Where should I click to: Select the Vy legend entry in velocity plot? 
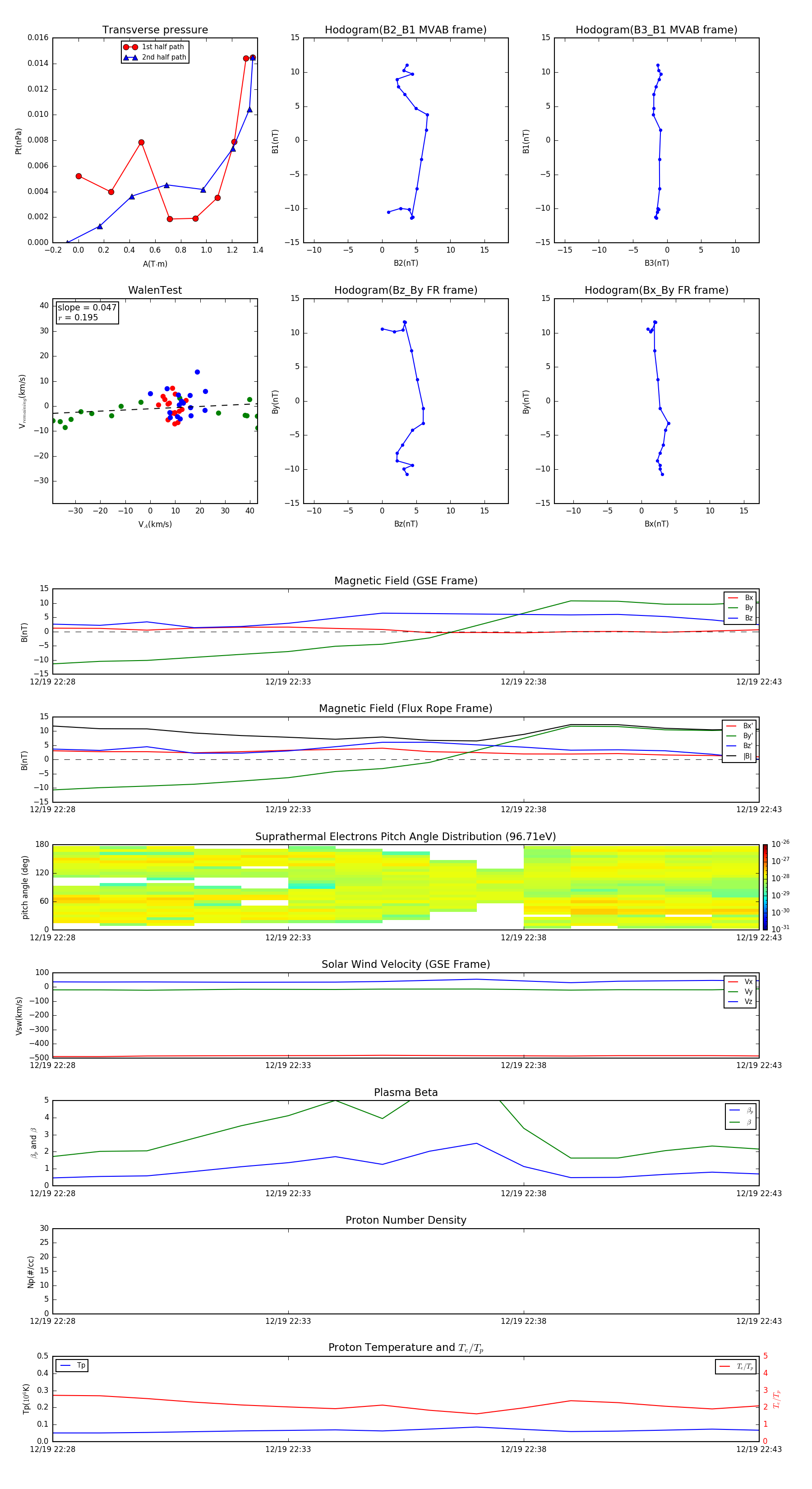pyautogui.click(x=740, y=991)
